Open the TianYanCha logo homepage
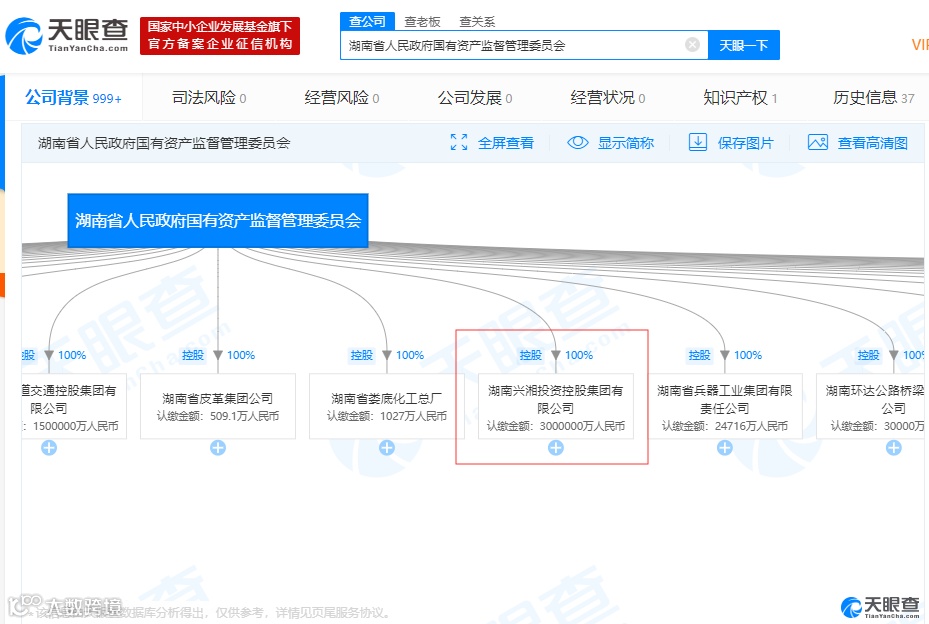Screen dimensions: 929x624 67,36
